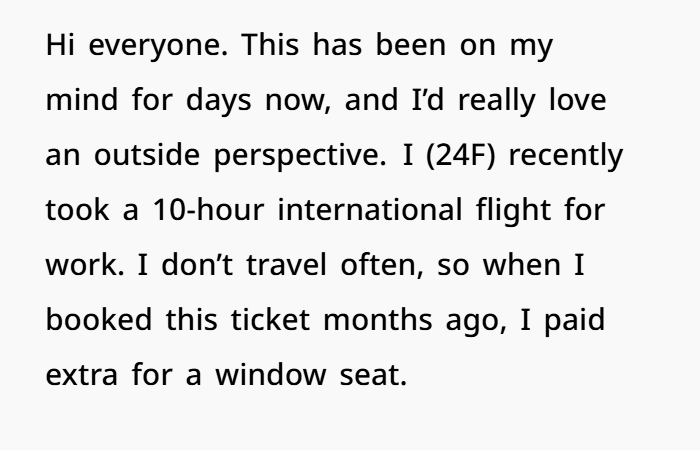
Task: Click on the word "really"
Action: tap(496, 101)
